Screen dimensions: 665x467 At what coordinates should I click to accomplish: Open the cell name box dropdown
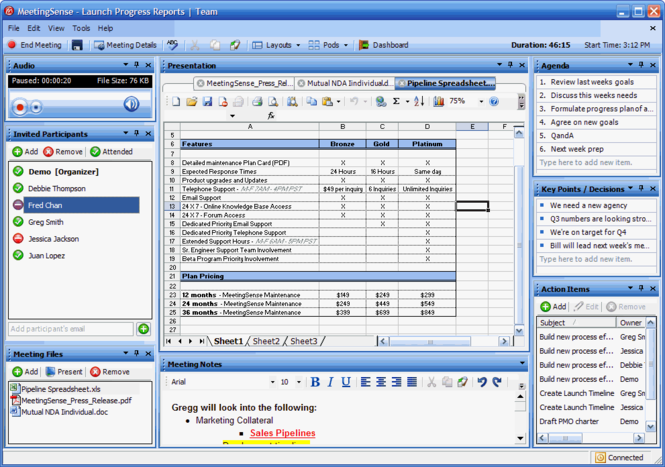pos(232,116)
